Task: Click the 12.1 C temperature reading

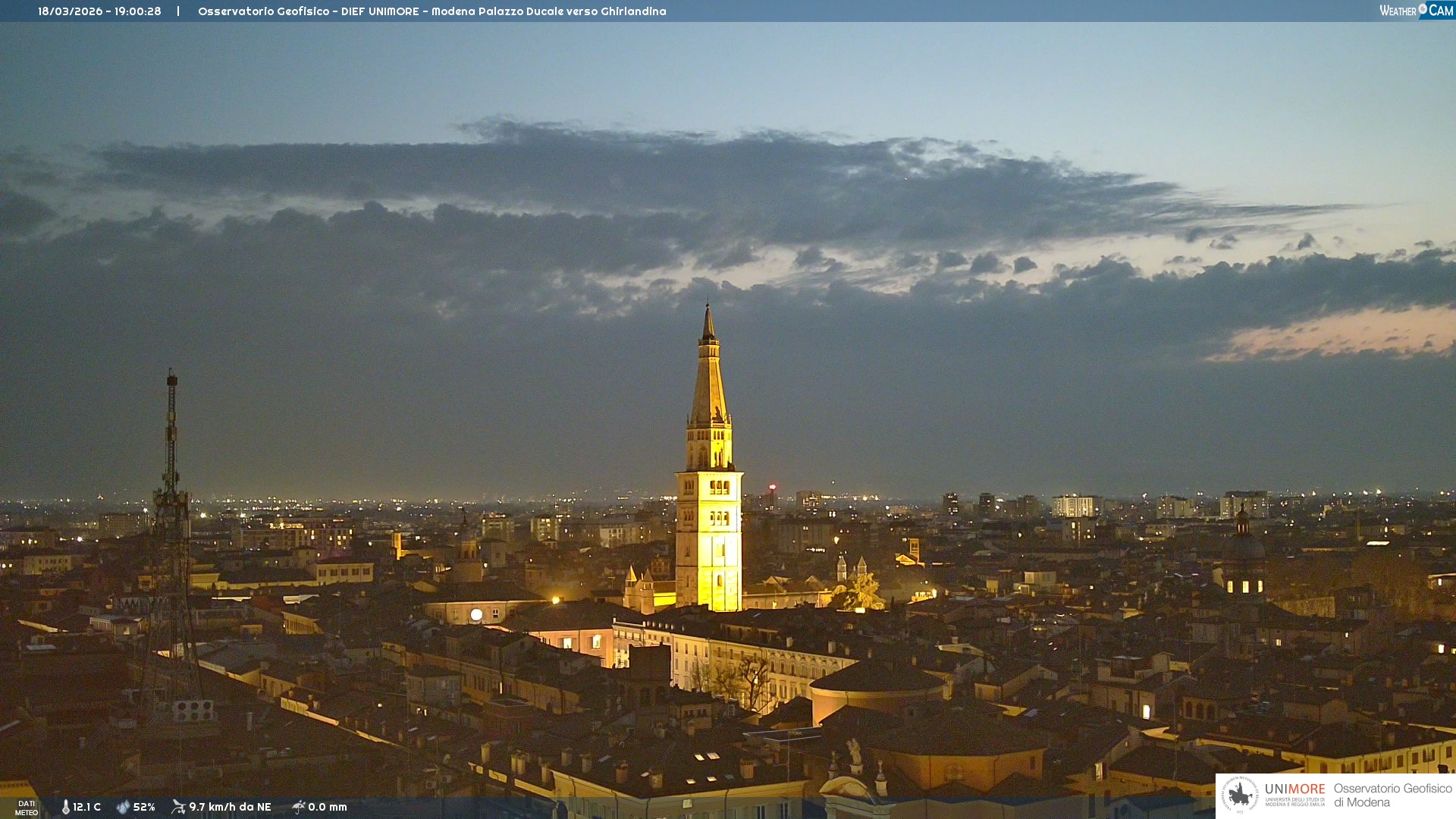Action: pos(87,807)
